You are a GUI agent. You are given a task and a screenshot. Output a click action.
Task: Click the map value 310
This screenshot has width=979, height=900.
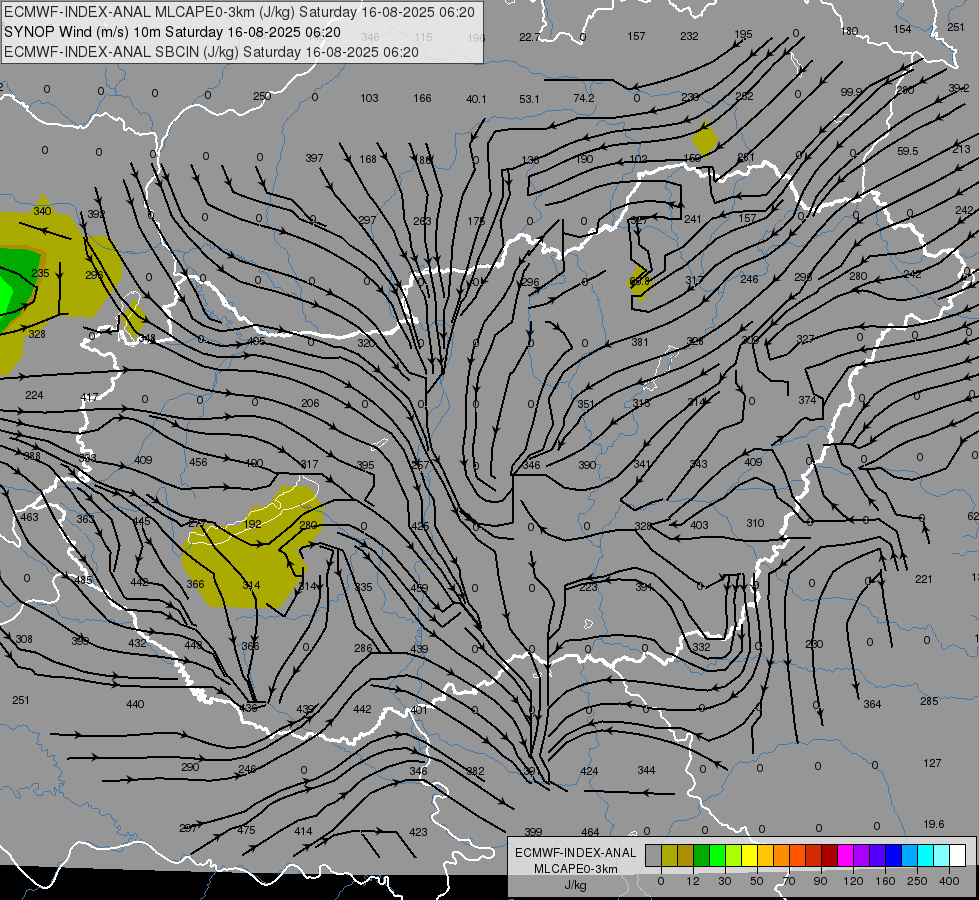click(x=755, y=523)
